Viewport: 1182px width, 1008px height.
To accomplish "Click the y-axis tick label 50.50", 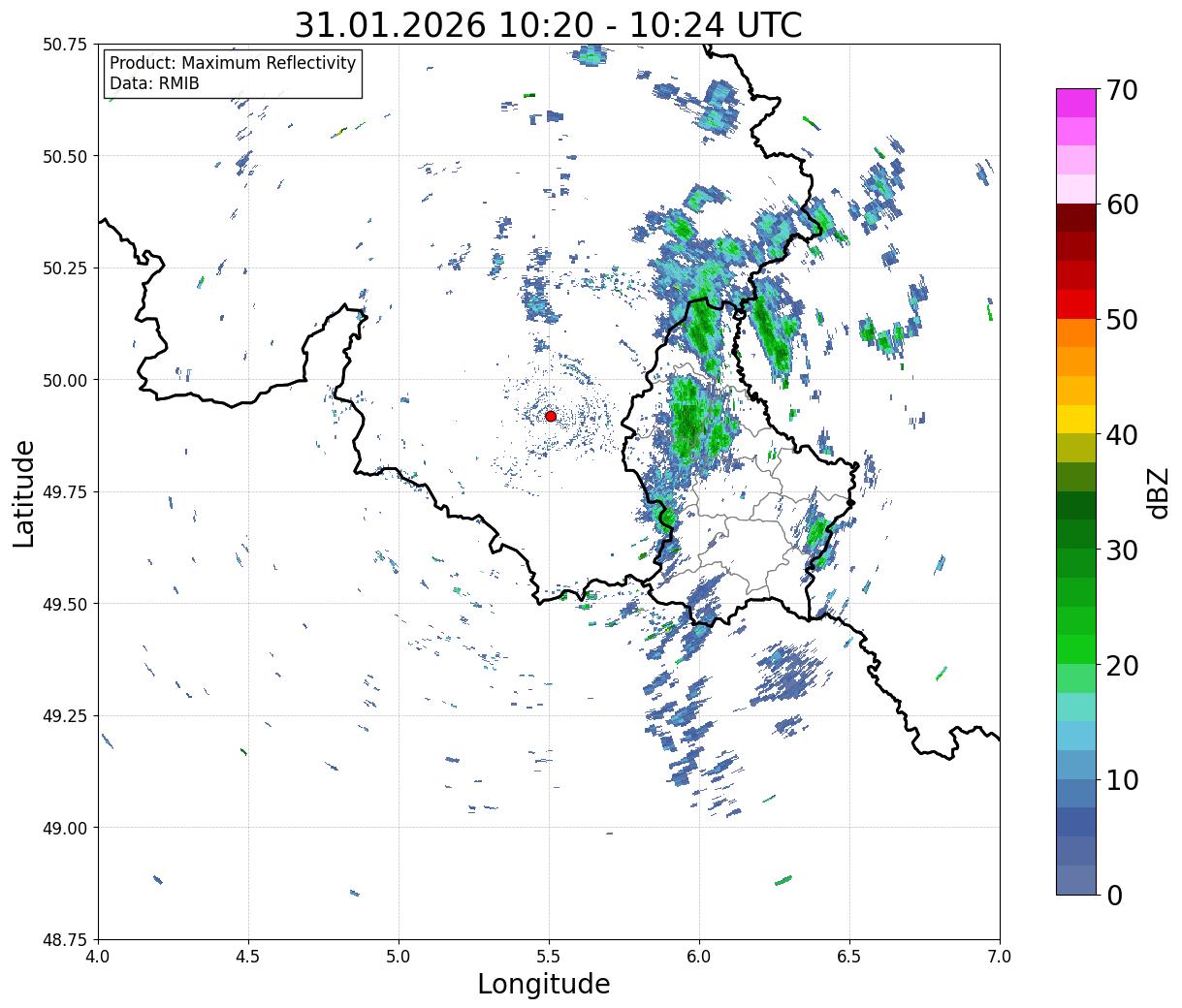I will 66,156.
